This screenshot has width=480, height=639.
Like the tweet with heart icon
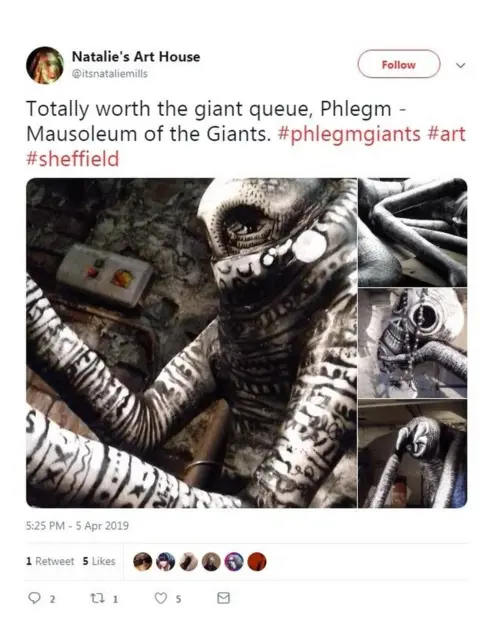coord(161,598)
